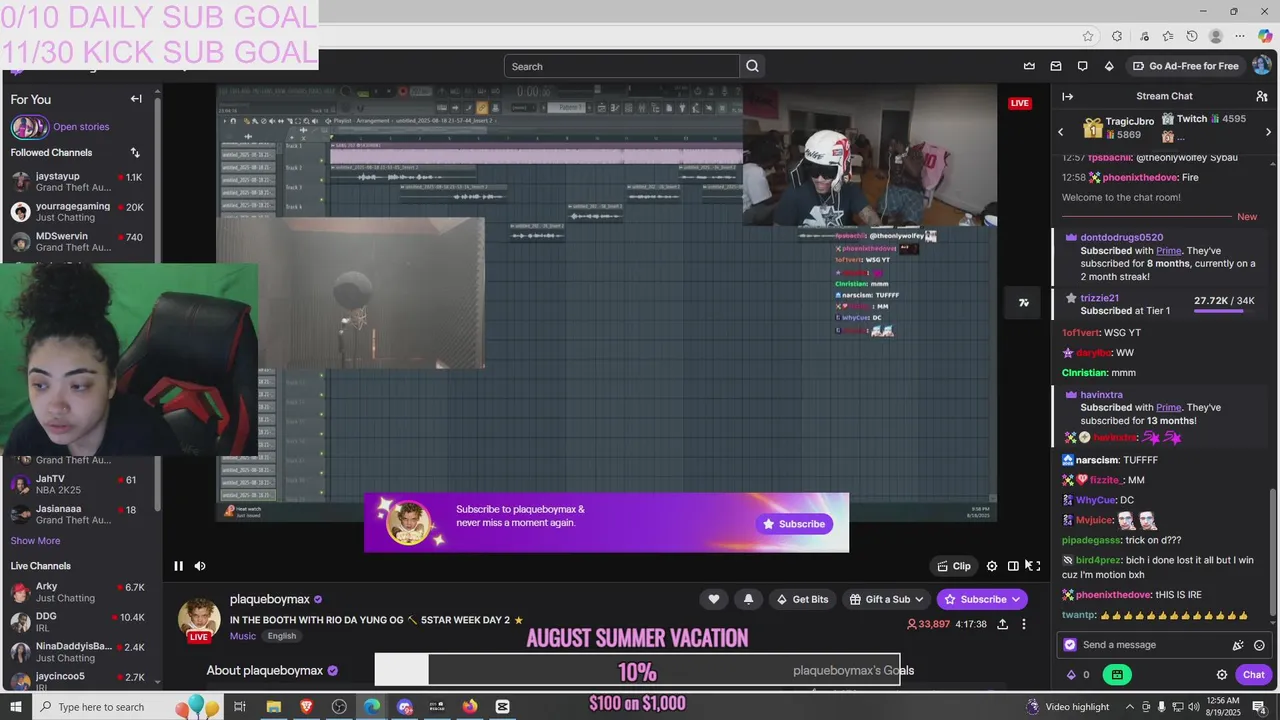Viewport: 1280px width, 720px height.
Task: Open browser extensions puzzle icon
Action: tap(1117, 36)
